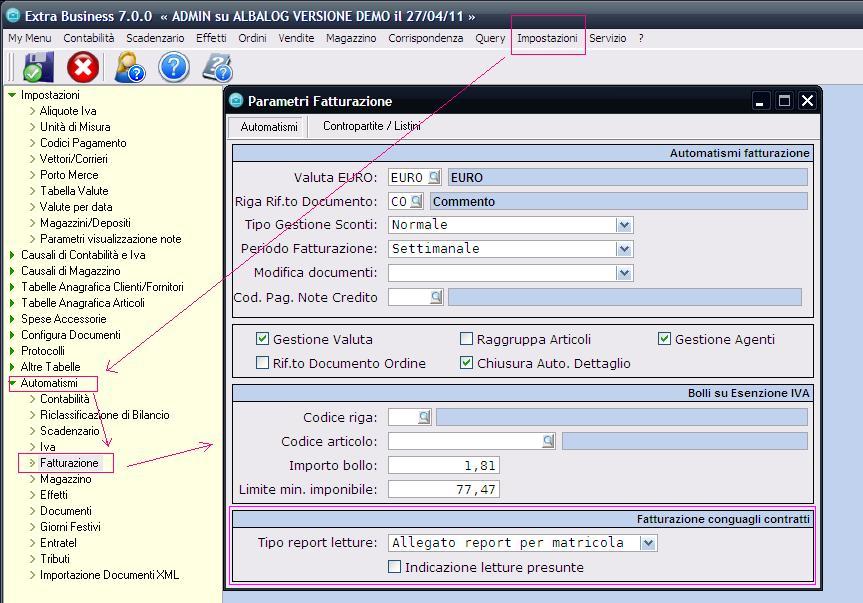863x603 pixels.
Task: Click the Importo bollo input field
Action: pyautogui.click(x=444, y=465)
